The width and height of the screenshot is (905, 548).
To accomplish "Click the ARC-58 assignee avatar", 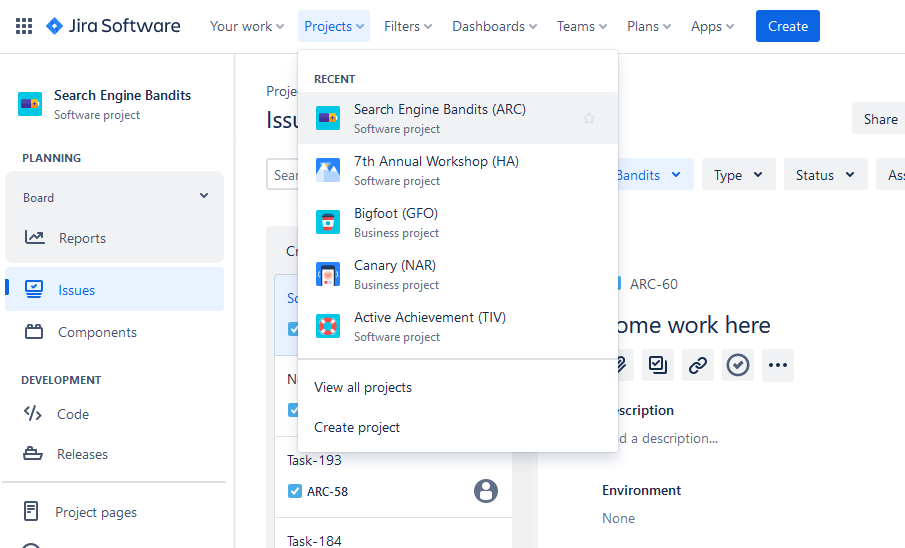I will [486, 491].
